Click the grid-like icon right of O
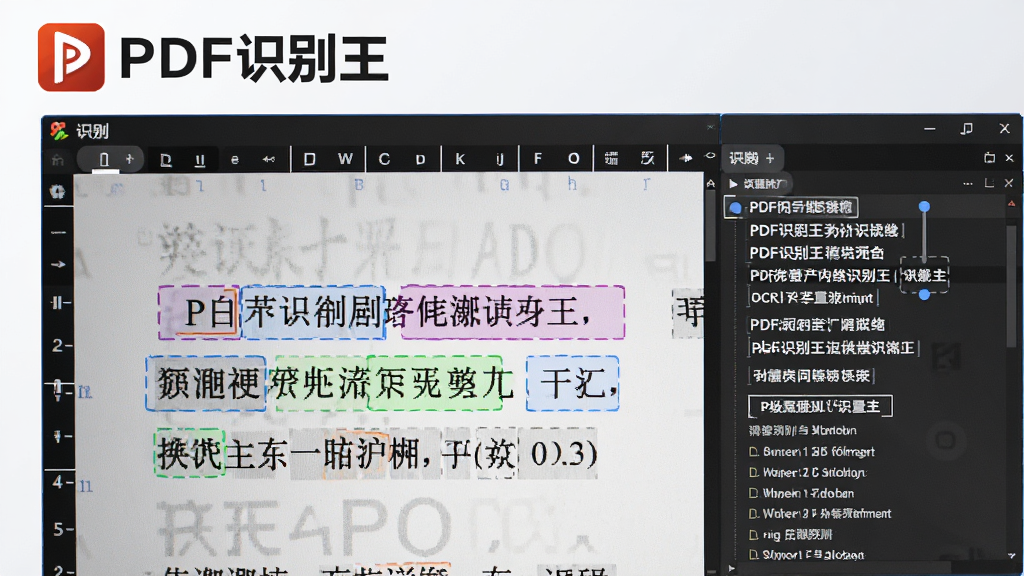 [x=611, y=159]
